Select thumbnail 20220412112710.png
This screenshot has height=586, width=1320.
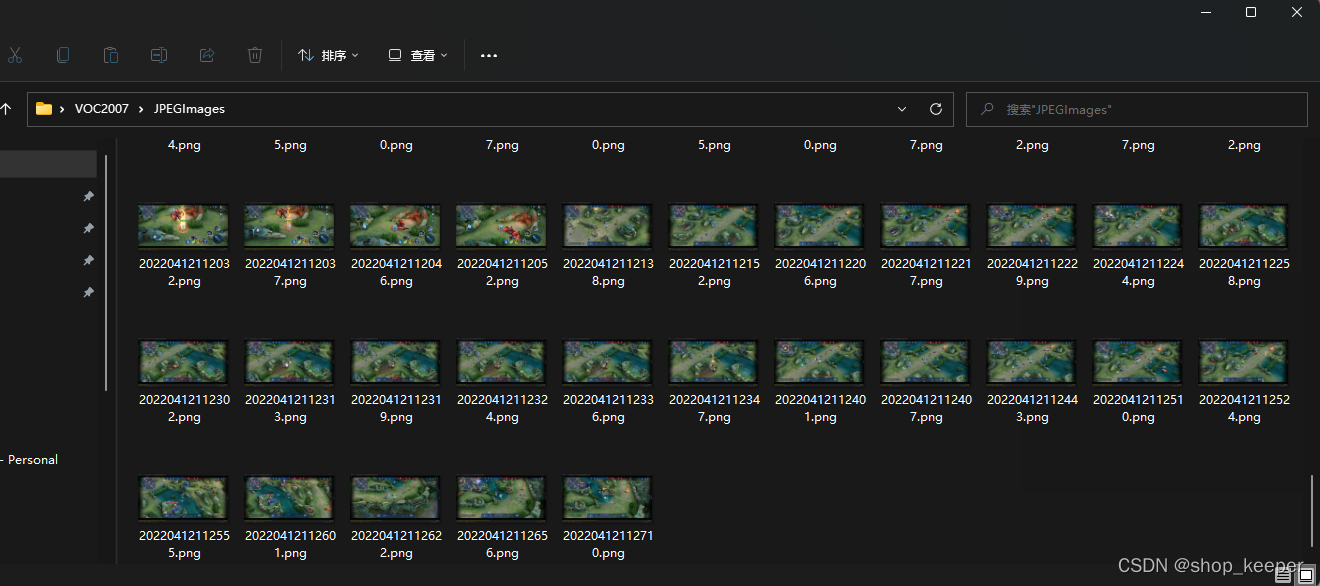[608, 498]
